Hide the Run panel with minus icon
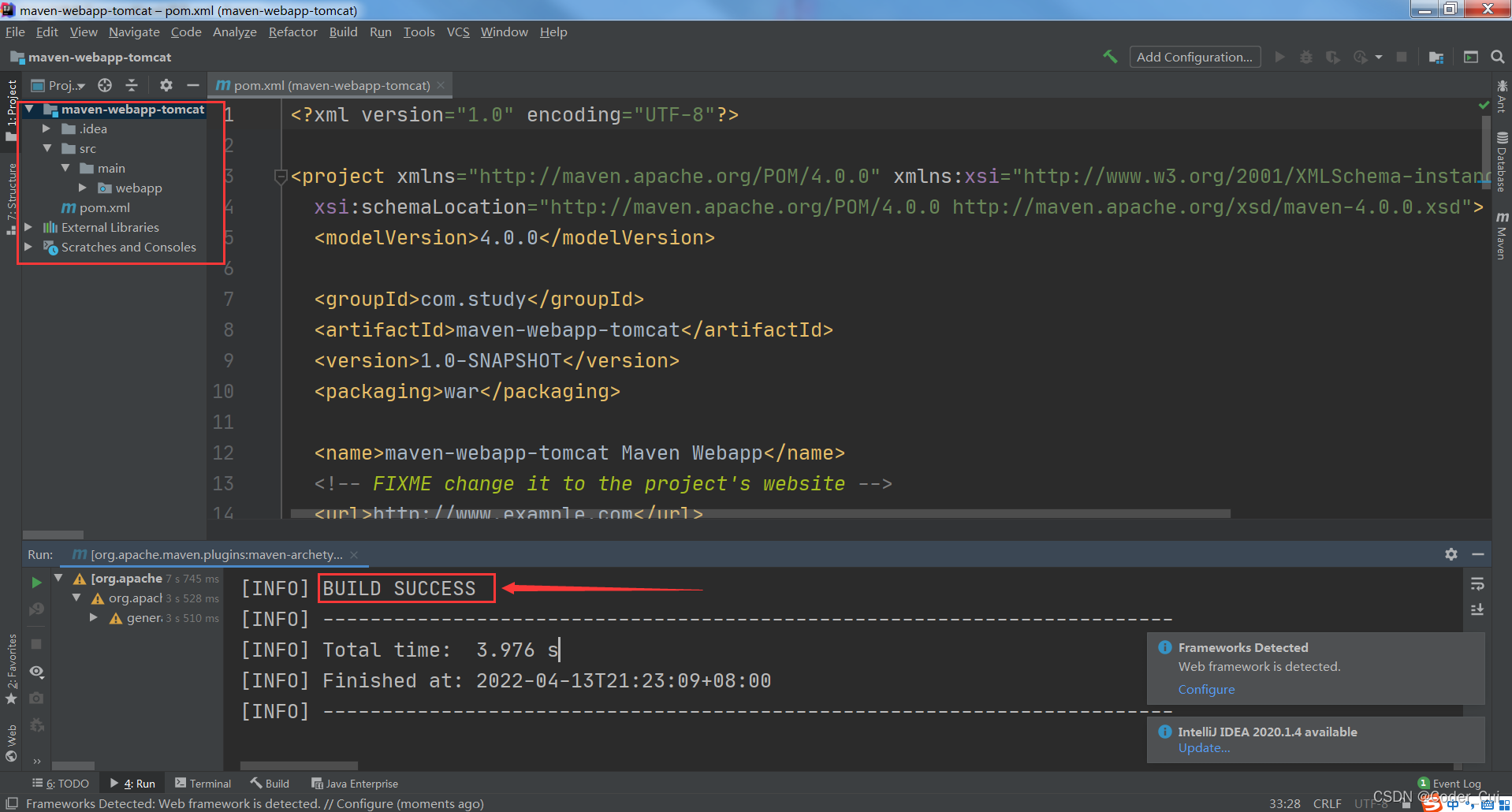The width and height of the screenshot is (1512, 812). [x=1478, y=554]
